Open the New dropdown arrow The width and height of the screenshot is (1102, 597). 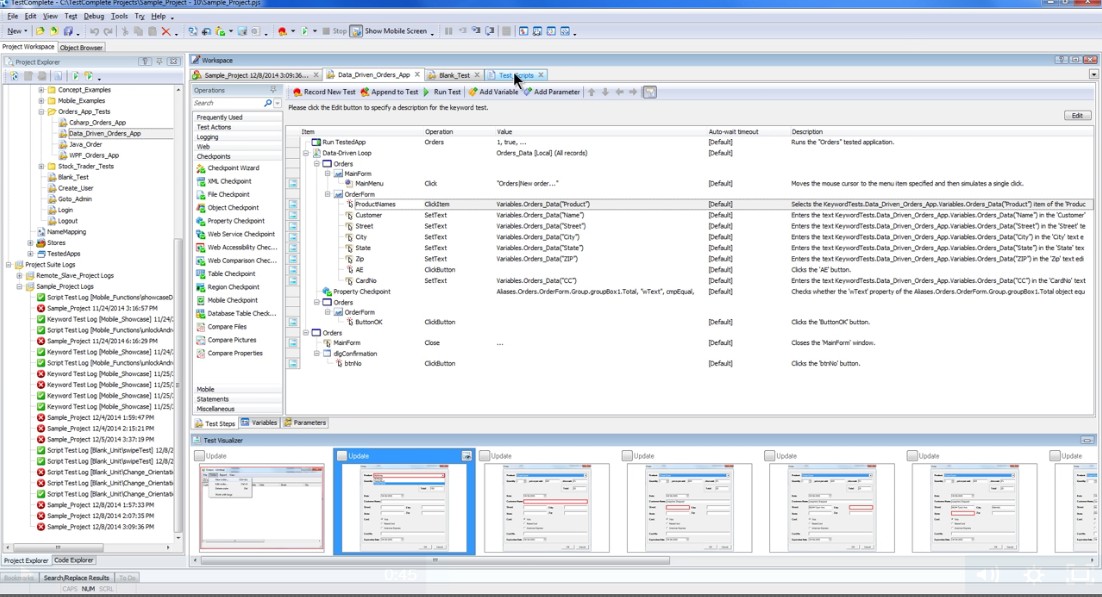(26, 32)
